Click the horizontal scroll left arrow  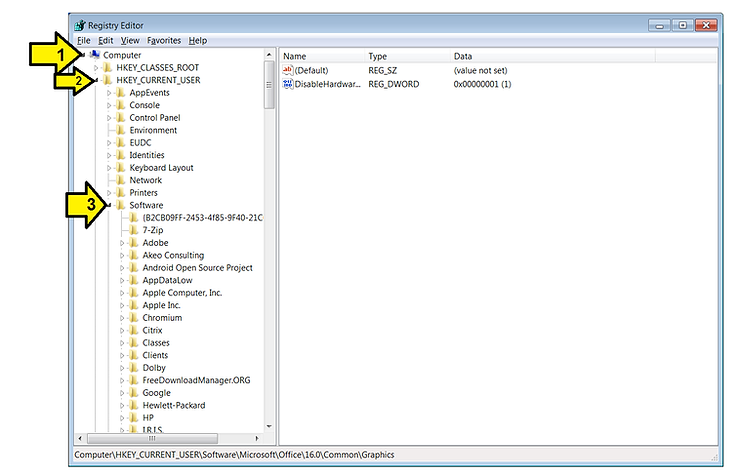click(x=80, y=439)
